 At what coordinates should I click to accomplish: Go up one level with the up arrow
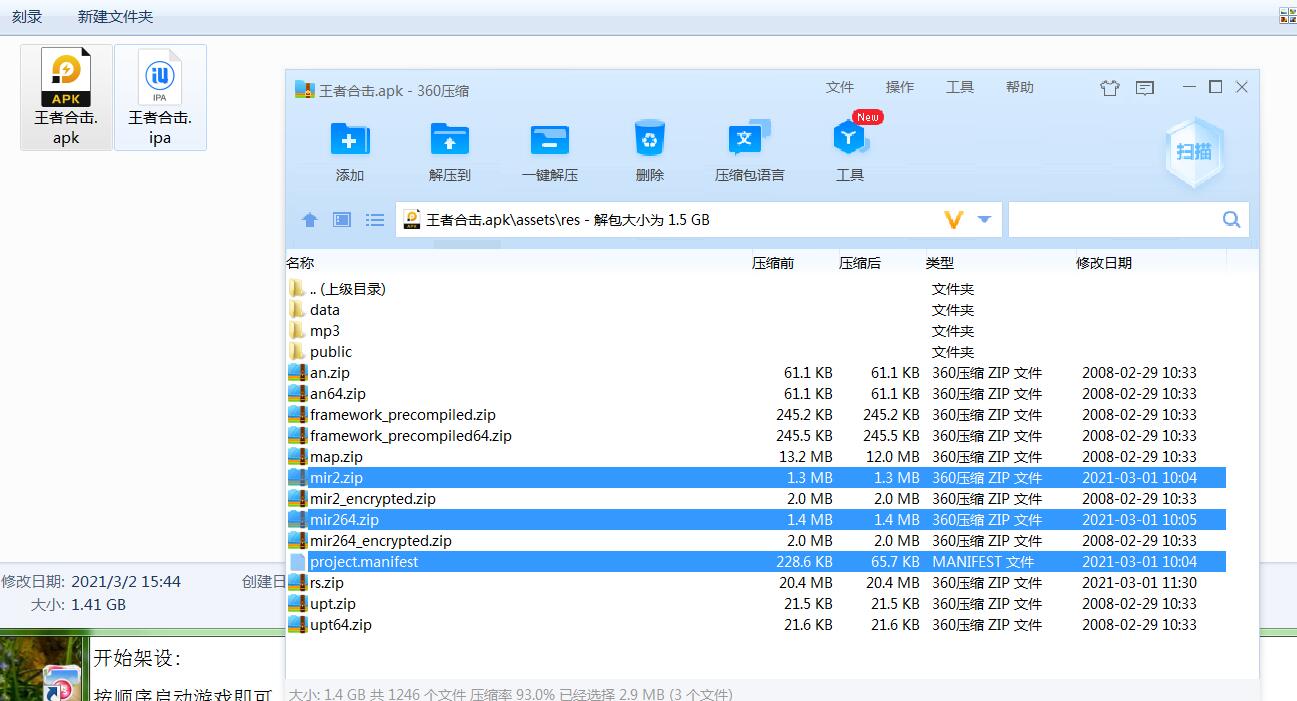pos(310,220)
